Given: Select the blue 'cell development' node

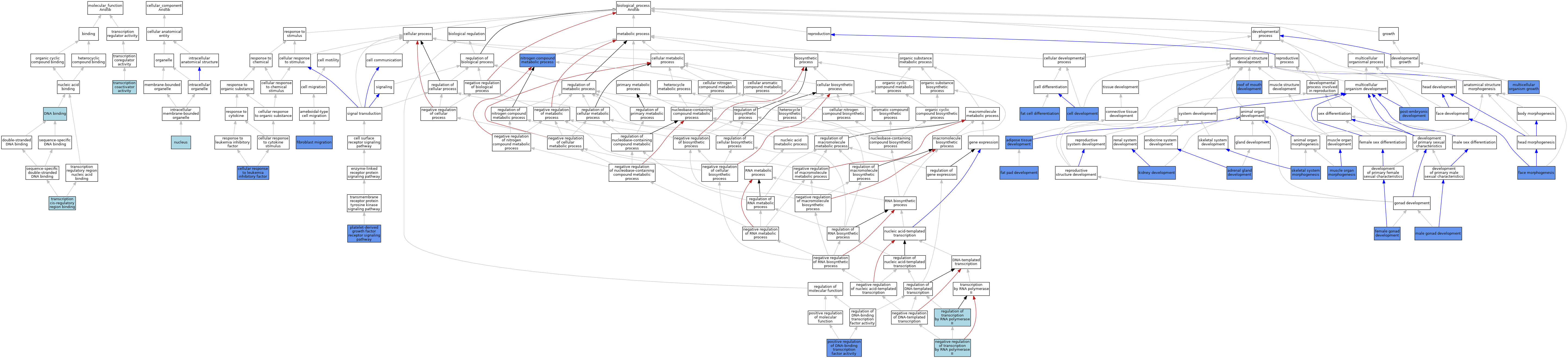Looking at the screenshot, I should click(x=1082, y=114).
